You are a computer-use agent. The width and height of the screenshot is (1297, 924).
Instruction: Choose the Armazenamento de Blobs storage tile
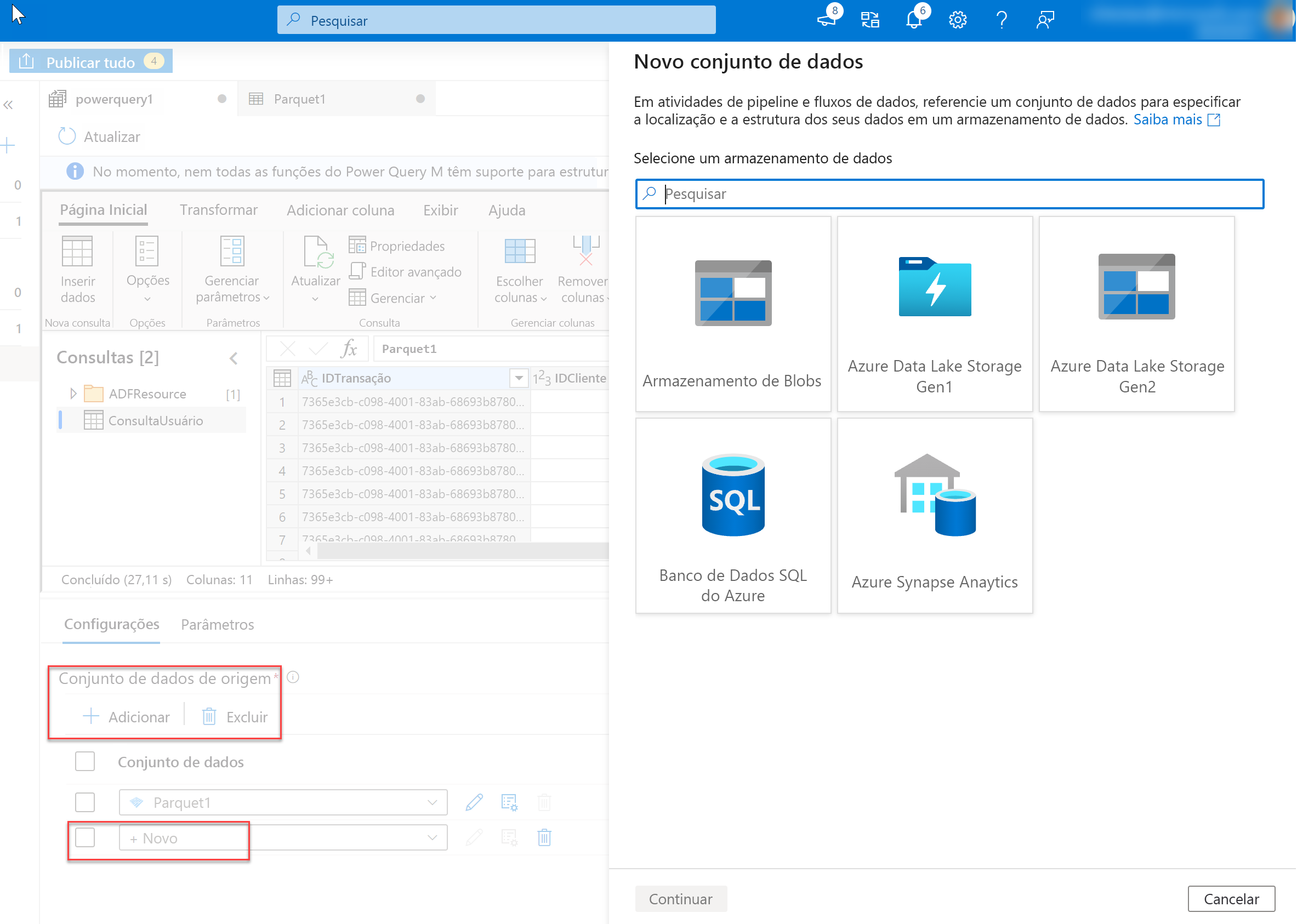(732, 313)
